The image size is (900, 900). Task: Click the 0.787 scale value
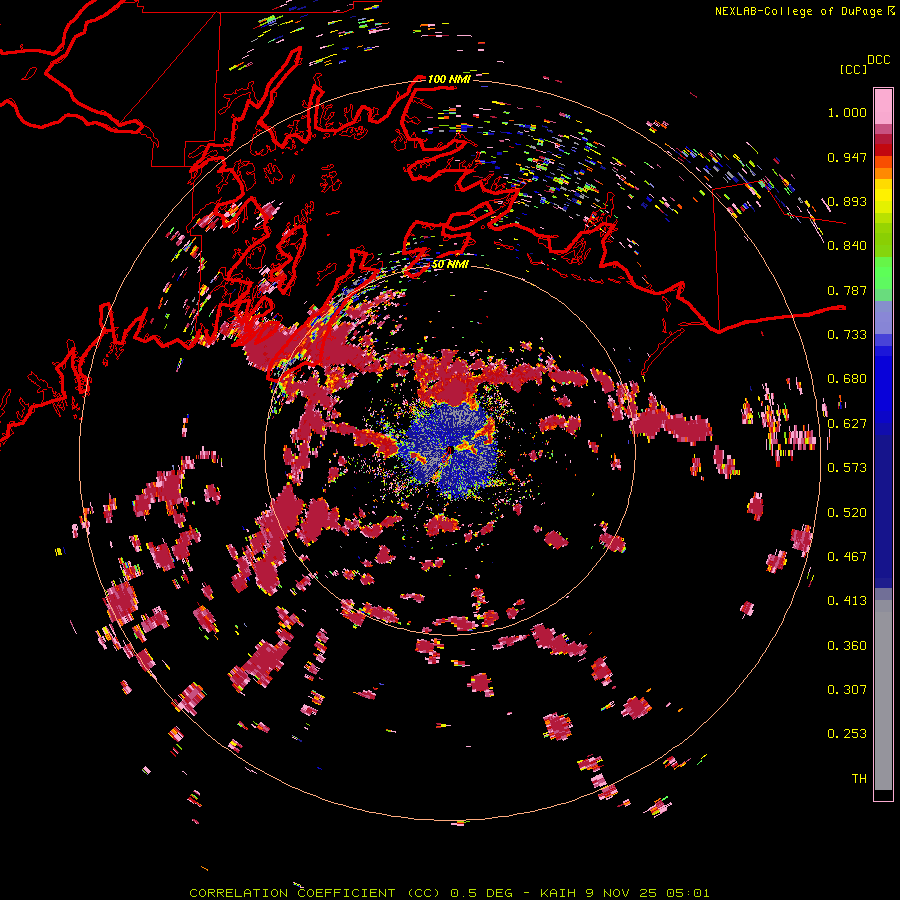[847, 291]
